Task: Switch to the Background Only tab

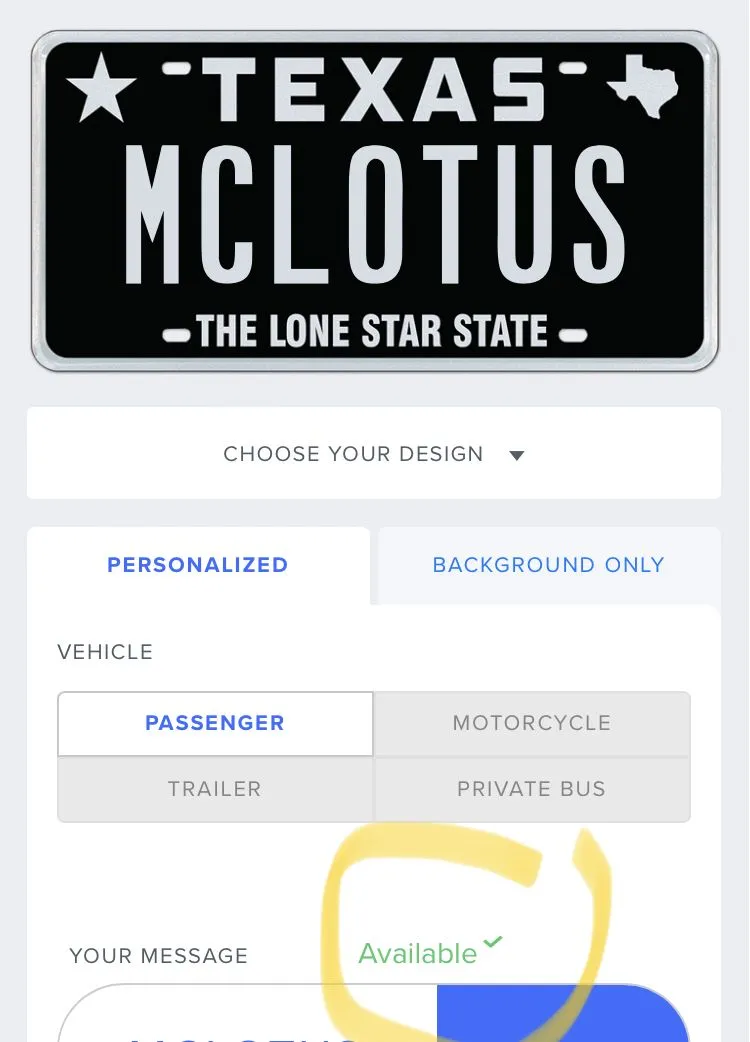Action: [548, 565]
